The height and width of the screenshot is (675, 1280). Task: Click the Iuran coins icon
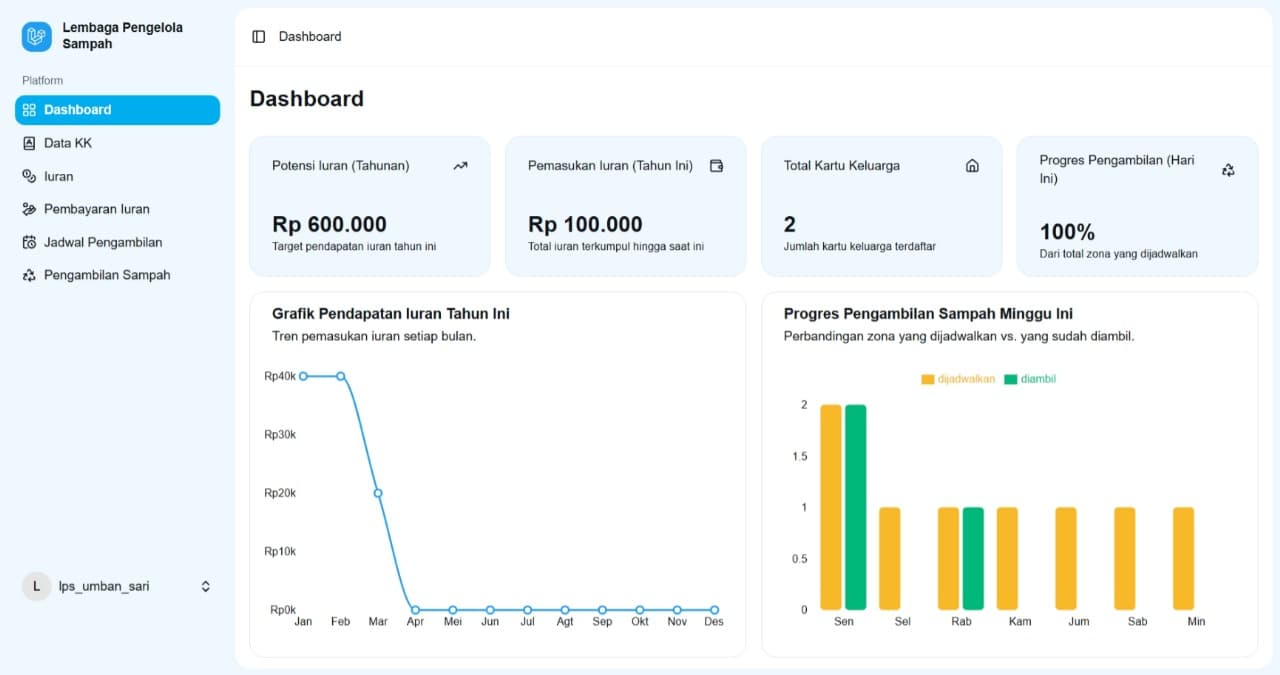pyautogui.click(x=29, y=176)
